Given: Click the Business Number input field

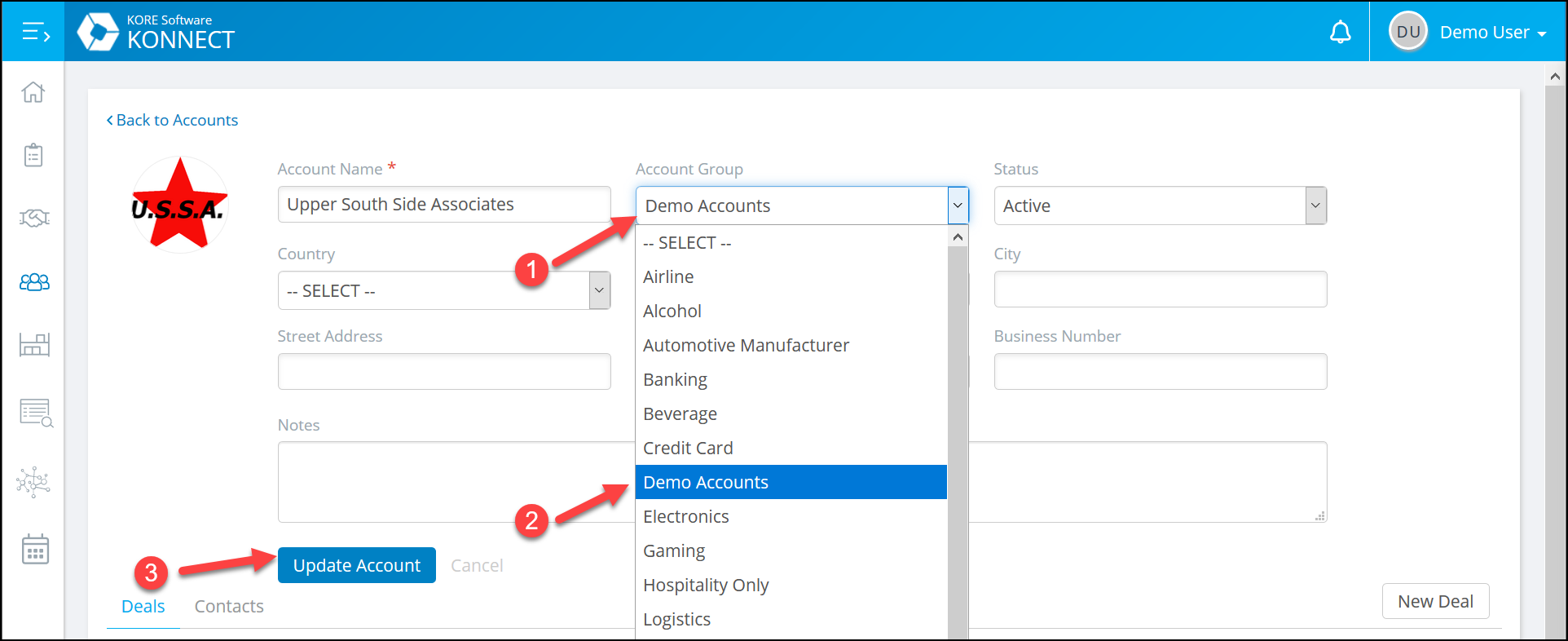Looking at the screenshot, I should 1161,371.
